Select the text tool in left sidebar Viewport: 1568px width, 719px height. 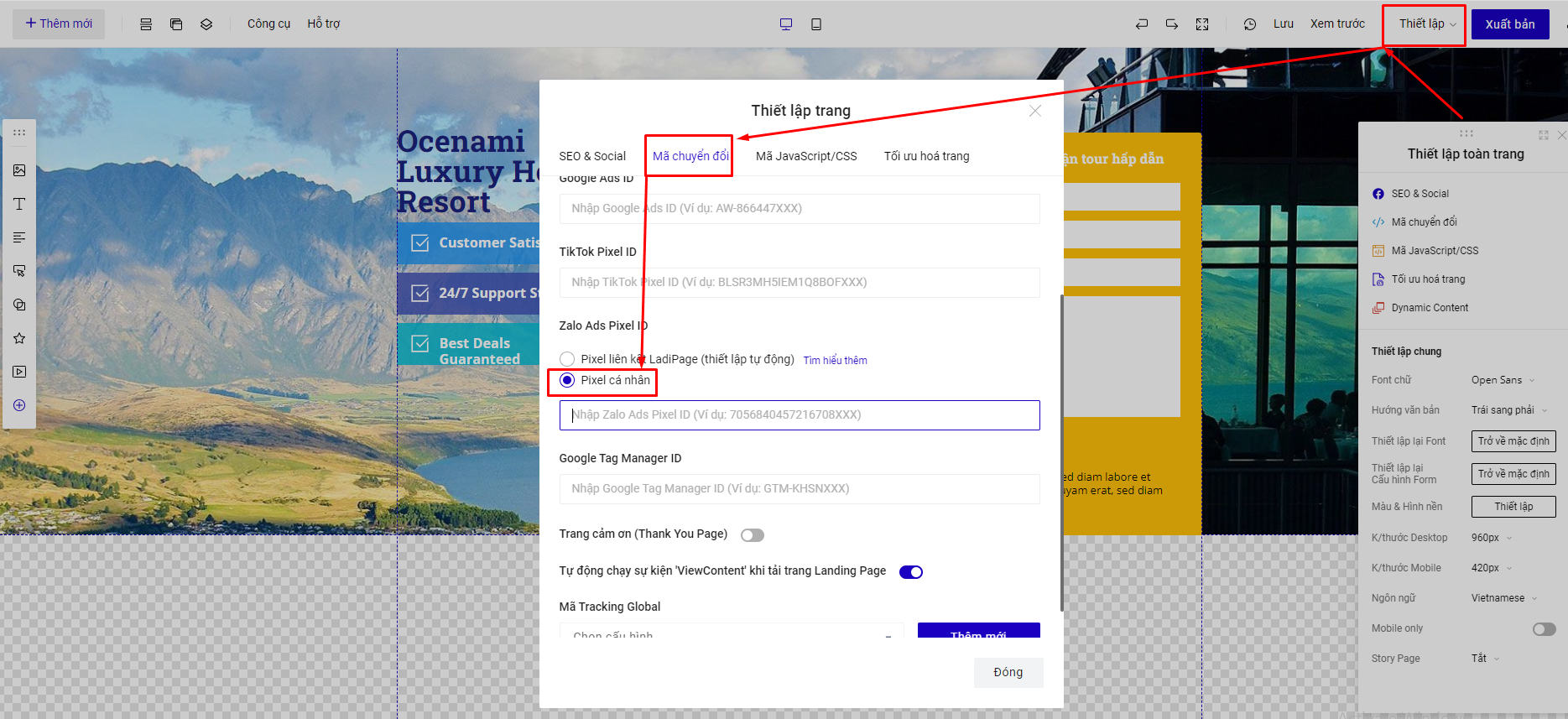19,204
